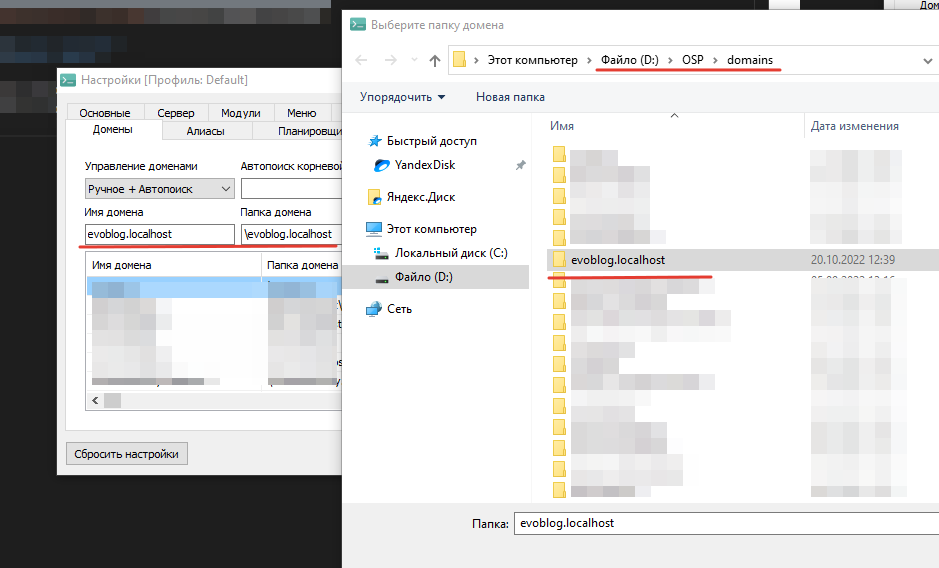Switch to 'Планировщик' tab in Настройки
The width and height of the screenshot is (939, 568).
tap(298, 131)
